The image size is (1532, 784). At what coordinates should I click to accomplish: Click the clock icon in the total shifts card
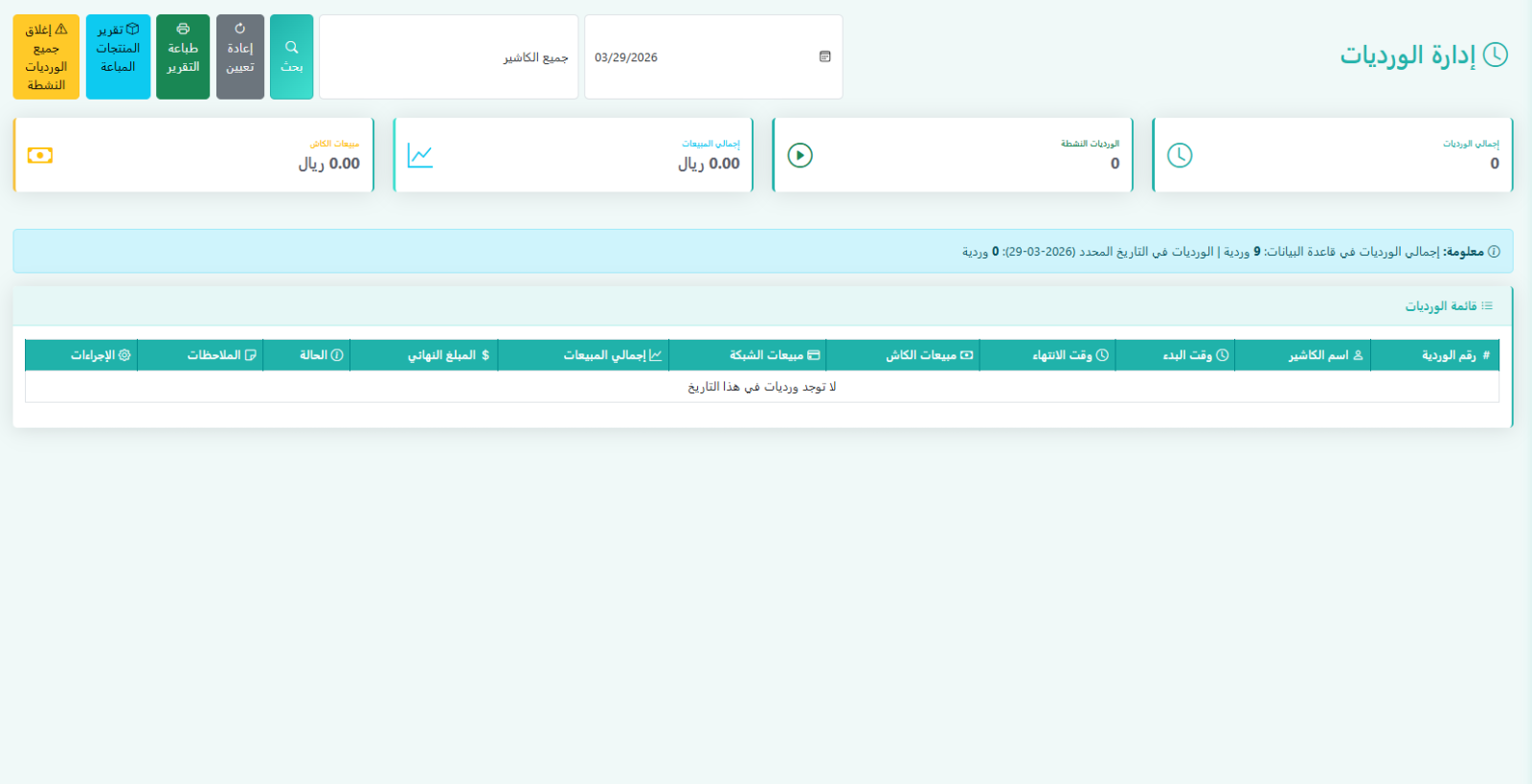(x=1180, y=155)
